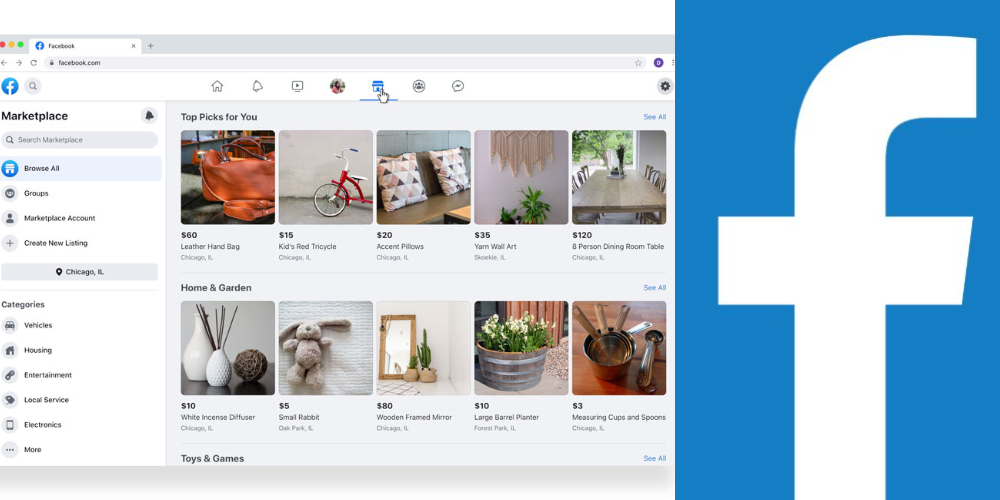Click See All for Home & Garden
Screen dimensions: 1000x500
pos(654,288)
